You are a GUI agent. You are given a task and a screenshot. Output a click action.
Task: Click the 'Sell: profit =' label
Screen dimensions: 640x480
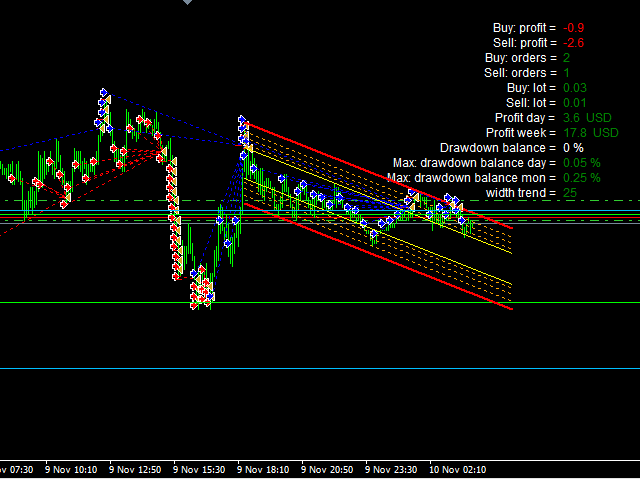(524, 43)
